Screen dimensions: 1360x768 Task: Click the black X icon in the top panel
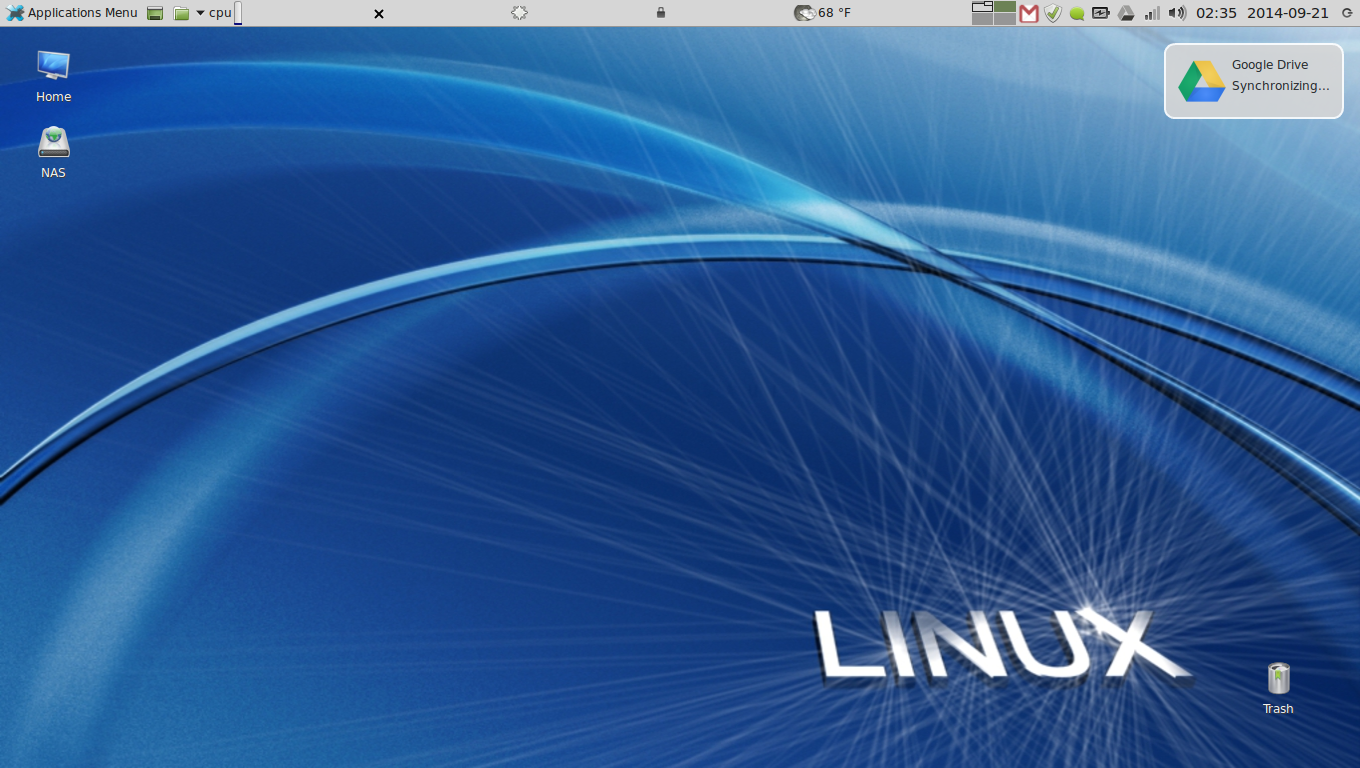(379, 14)
